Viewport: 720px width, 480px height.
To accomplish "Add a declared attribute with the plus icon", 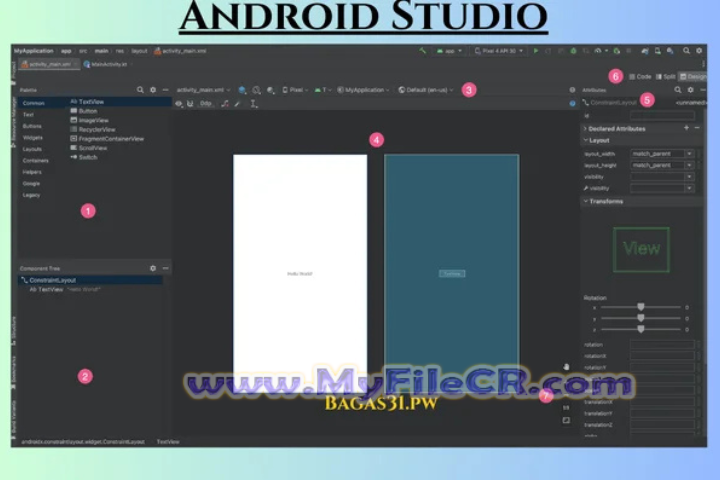I will click(686, 128).
